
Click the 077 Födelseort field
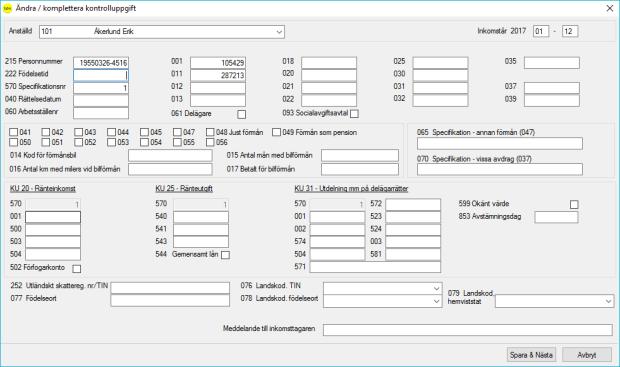click(x=170, y=301)
